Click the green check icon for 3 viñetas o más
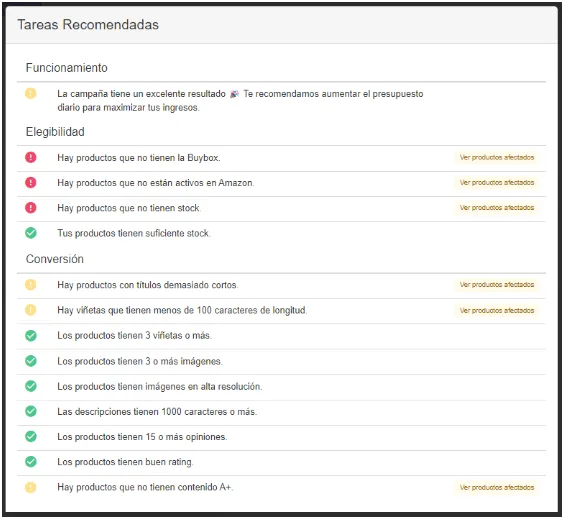Viewport: 565px width, 520px height. (x=31, y=335)
